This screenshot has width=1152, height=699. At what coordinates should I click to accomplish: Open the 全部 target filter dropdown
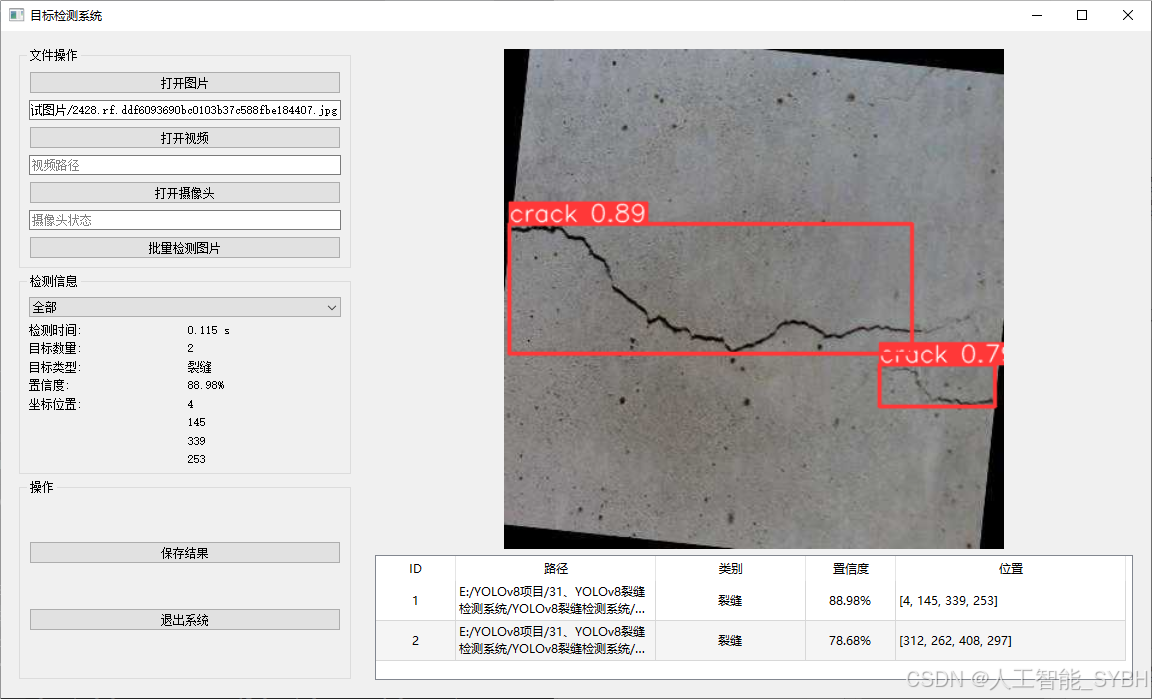pos(184,307)
